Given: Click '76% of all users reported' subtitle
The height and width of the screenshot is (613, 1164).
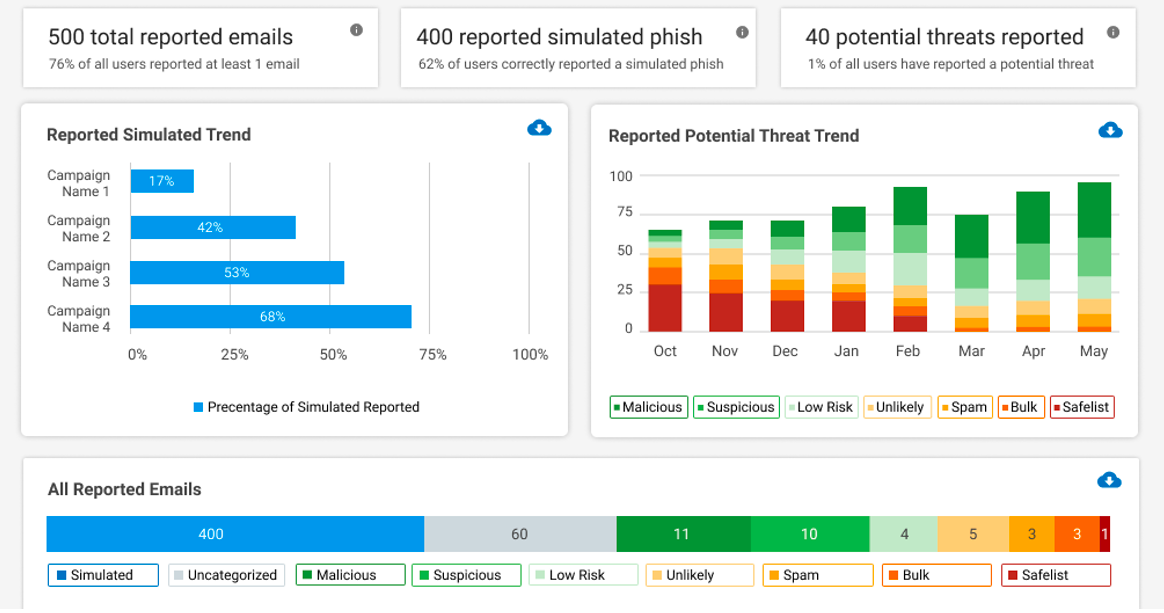Looking at the screenshot, I should tap(174, 65).
